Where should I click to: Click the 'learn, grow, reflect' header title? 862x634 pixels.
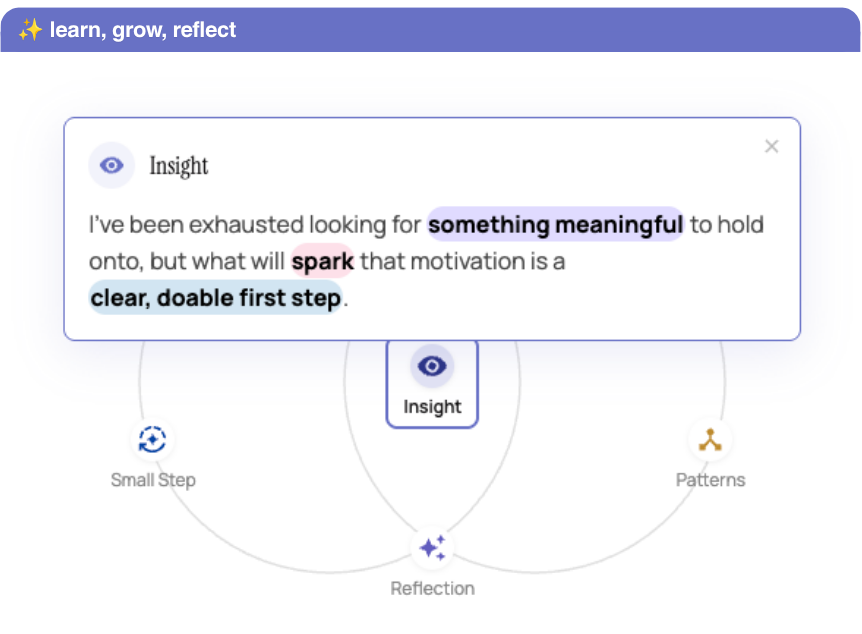pos(143,30)
